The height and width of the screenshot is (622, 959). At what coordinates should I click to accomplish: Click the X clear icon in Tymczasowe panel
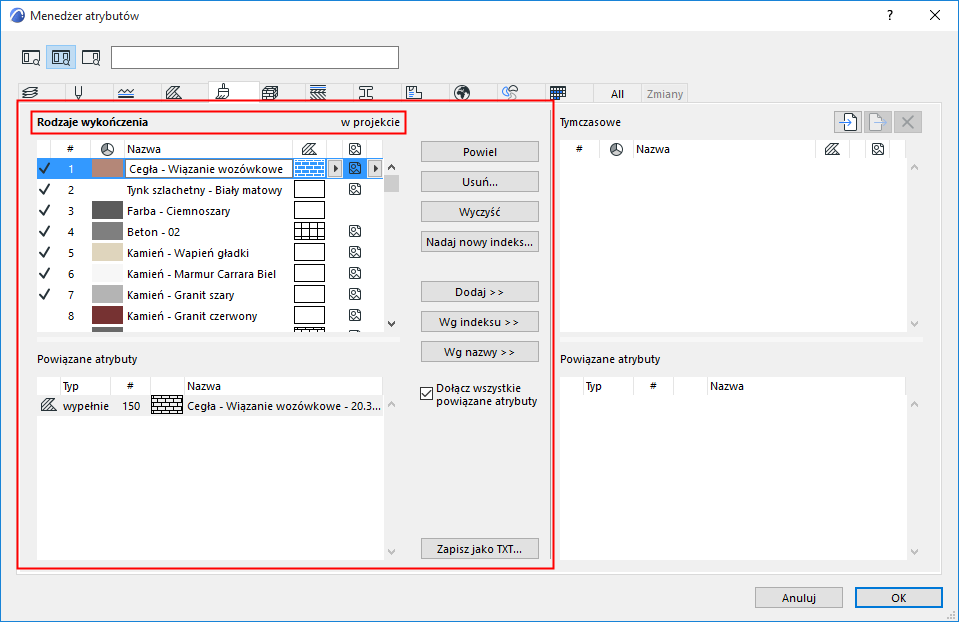pos(908,122)
